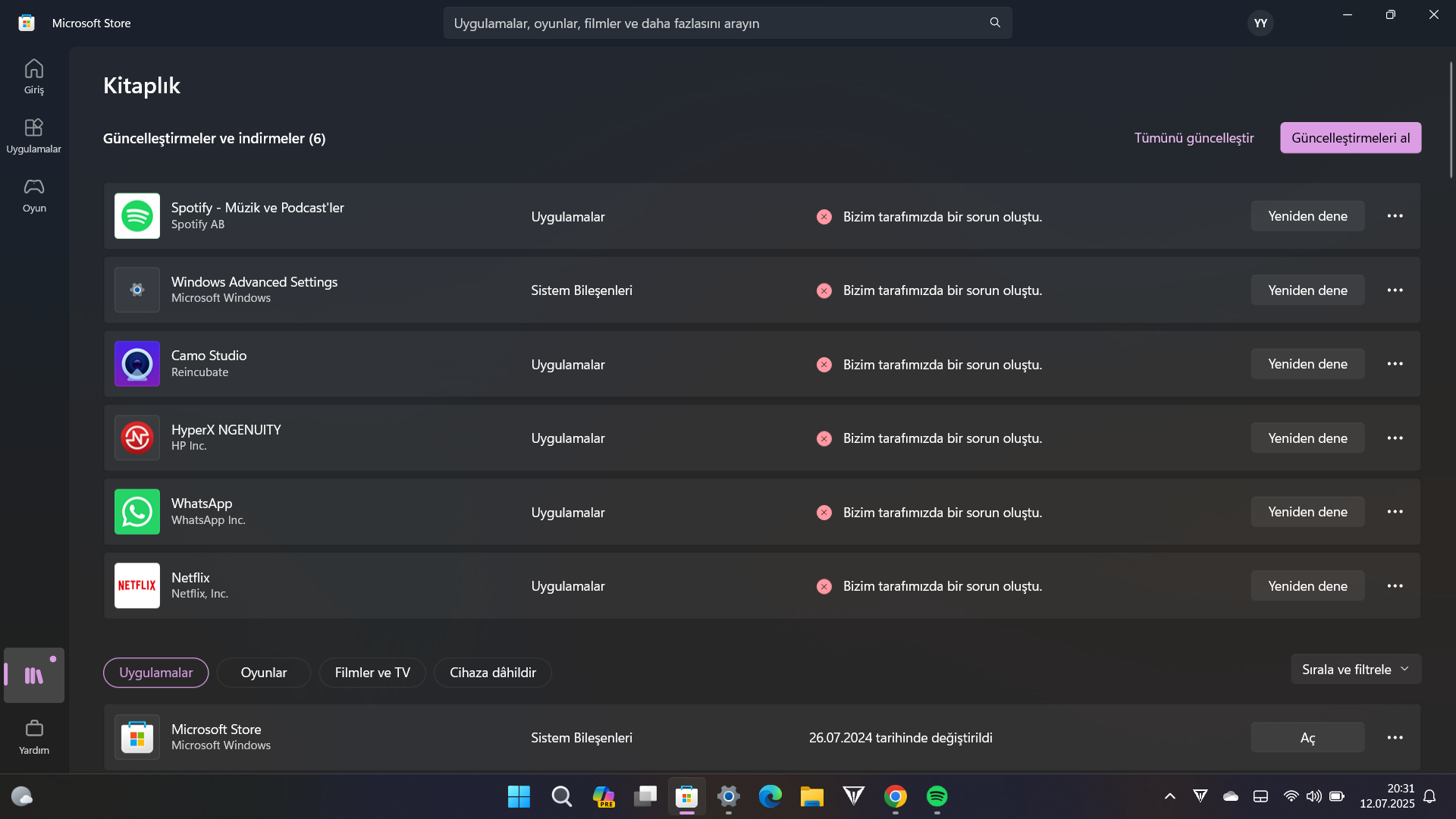
Task: Click Windows Advanced Settings app icon
Action: pos(137,290)
